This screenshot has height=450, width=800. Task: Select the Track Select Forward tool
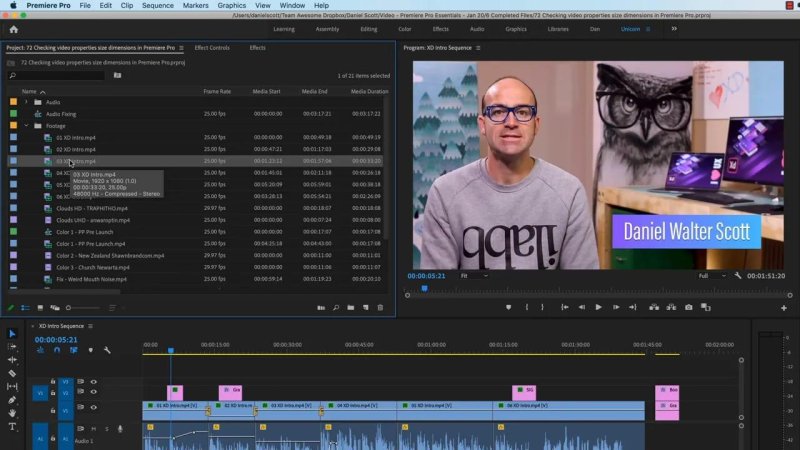click(x=12, y=347)
